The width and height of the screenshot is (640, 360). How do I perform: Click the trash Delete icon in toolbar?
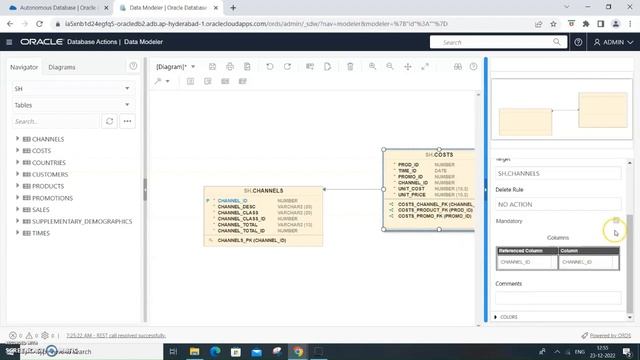(350, 67)
